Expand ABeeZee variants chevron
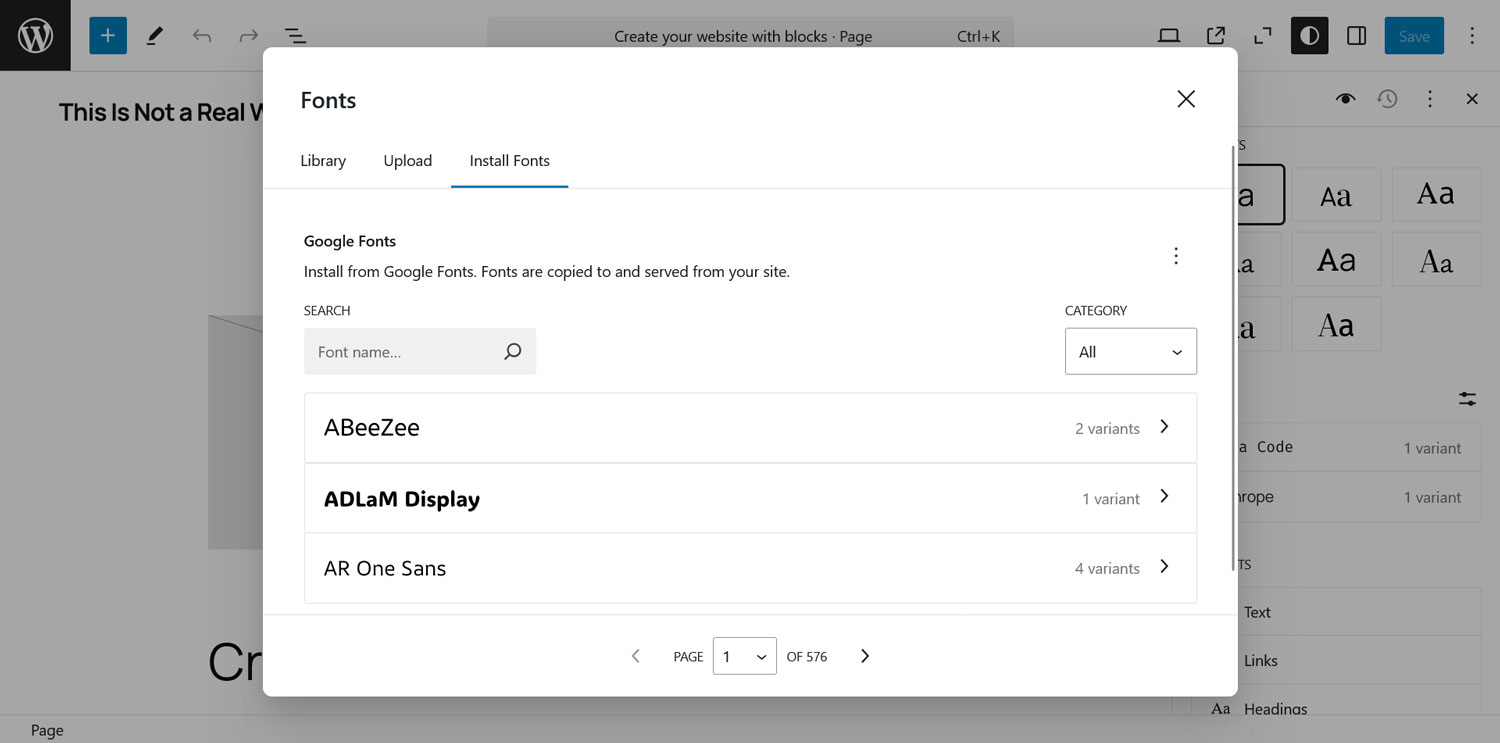This screenshot has height=743, width=1500. [1164, 427]
